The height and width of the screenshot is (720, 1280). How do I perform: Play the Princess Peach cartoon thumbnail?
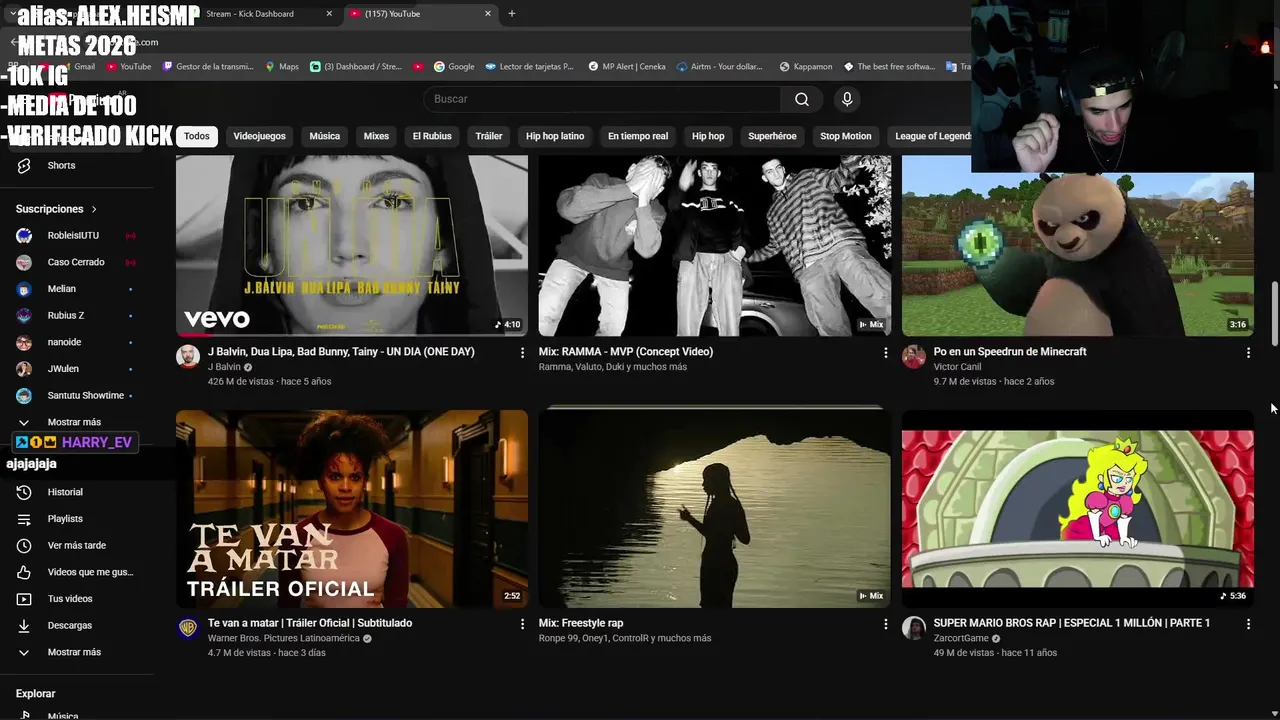(1078, 508)
